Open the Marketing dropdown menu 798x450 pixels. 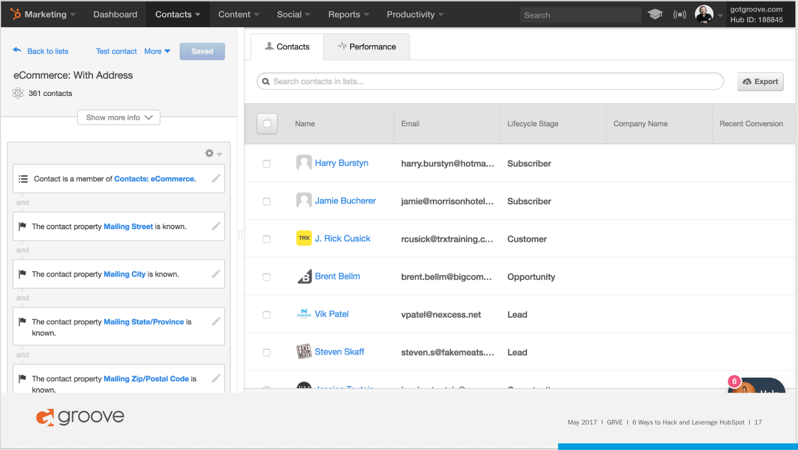49,14
